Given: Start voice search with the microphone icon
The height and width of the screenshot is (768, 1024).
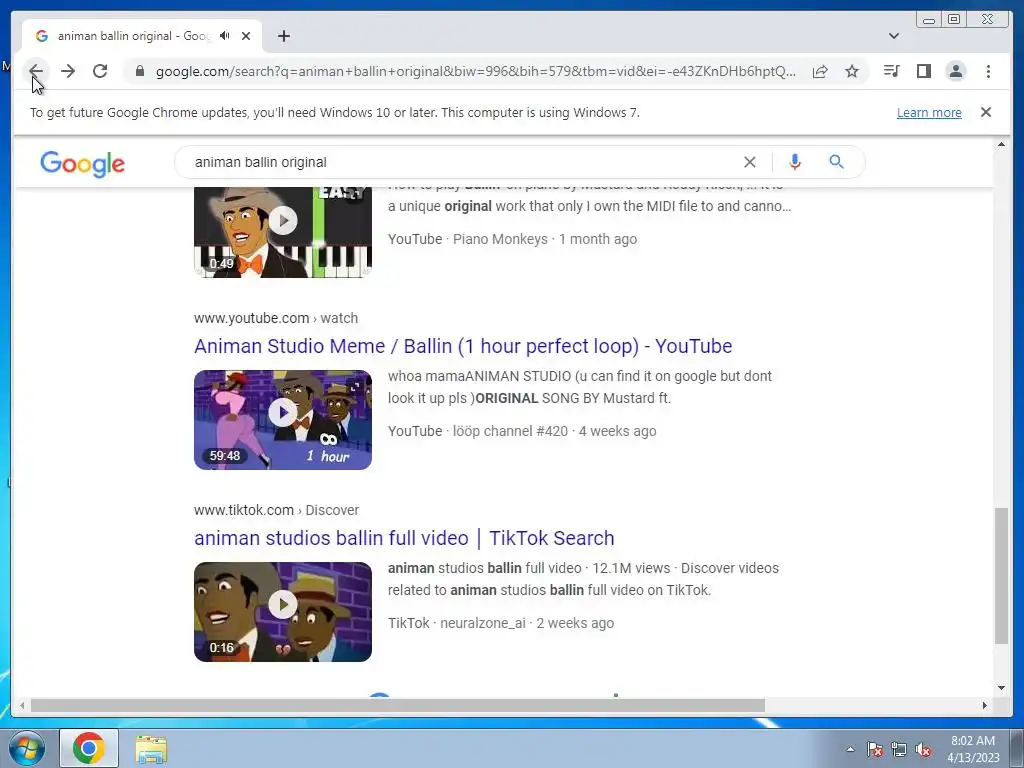Looking at the screenshot, I should pyautogui.click(x=794, y=162).
